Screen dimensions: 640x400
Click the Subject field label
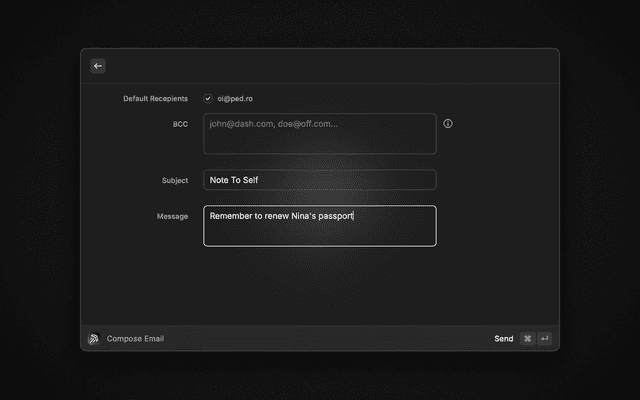tap(175, 181)
